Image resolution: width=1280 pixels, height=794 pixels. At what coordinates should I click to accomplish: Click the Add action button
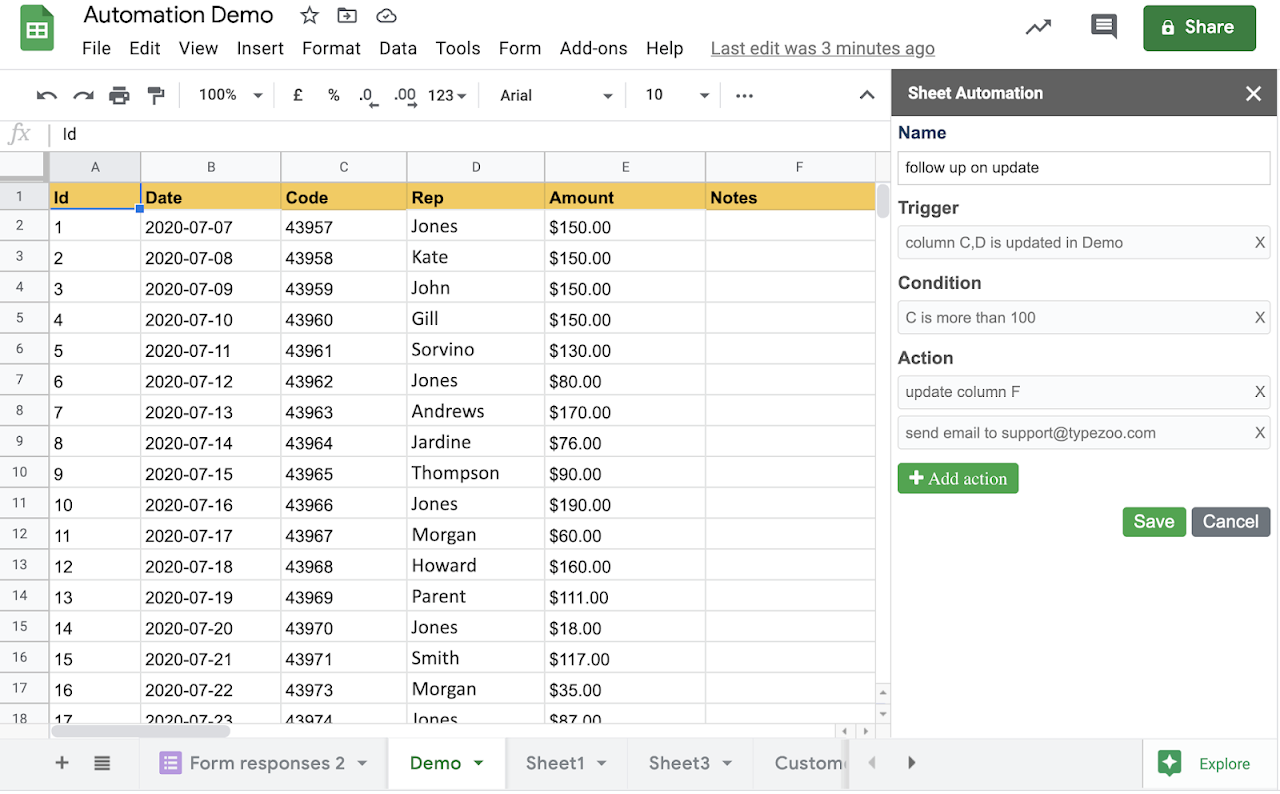coord(958,478)
